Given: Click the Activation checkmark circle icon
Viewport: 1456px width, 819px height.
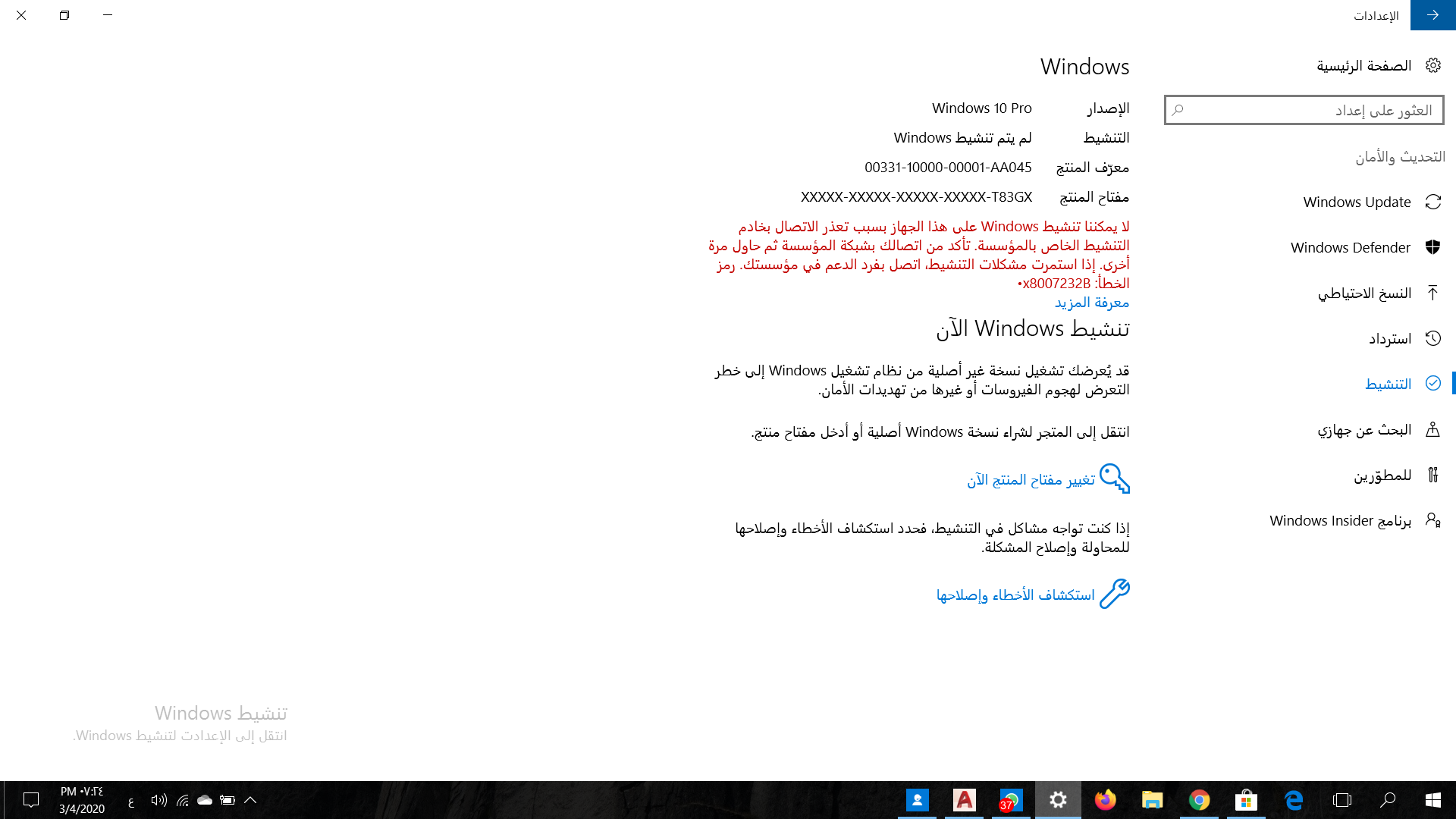Looking at the screenshot, I should tap(1432, 383).
